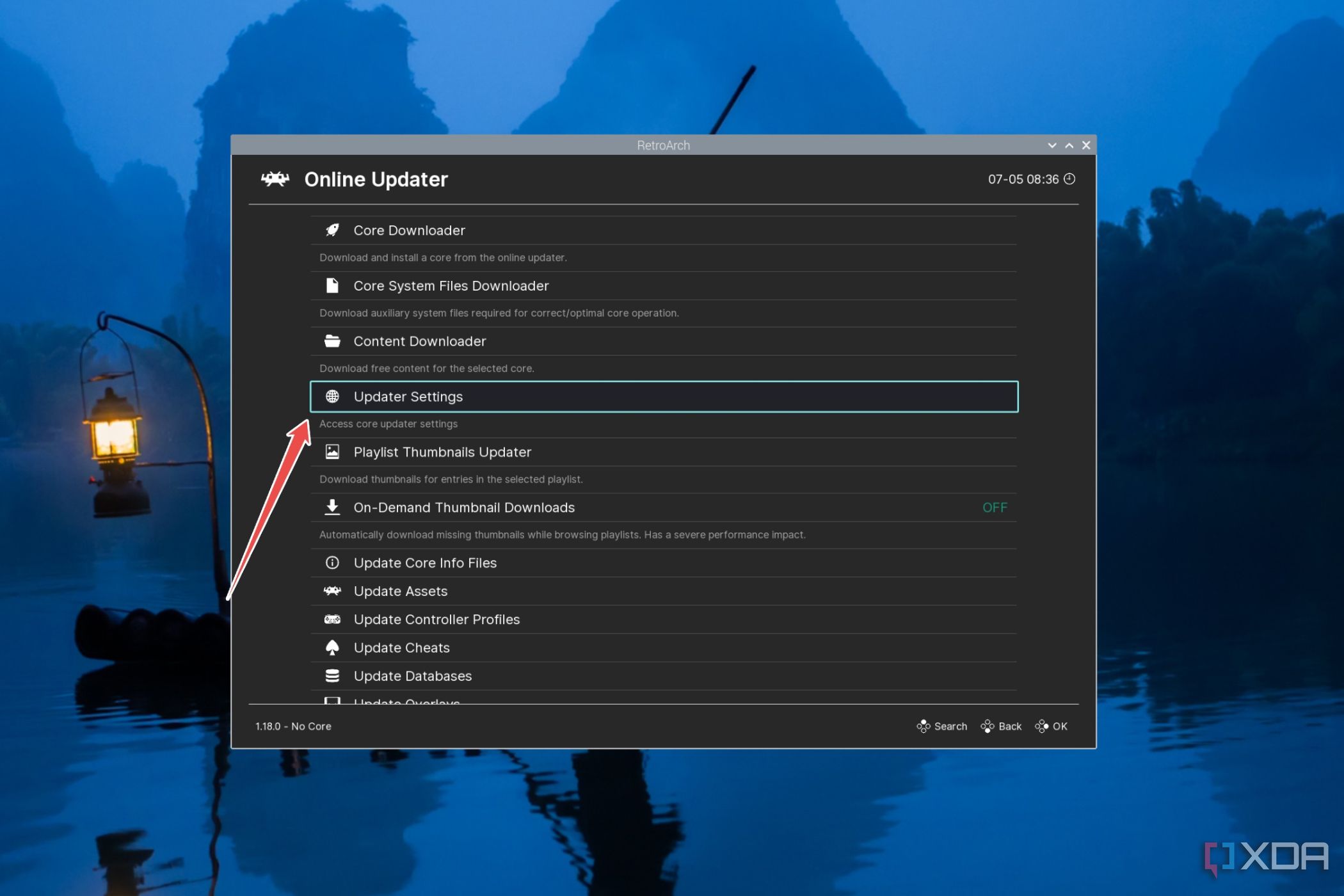Select the Content Downloader entry
The width and height of the screenshot is (1344, 896).
pyautogui.click(x=664, y=341)
